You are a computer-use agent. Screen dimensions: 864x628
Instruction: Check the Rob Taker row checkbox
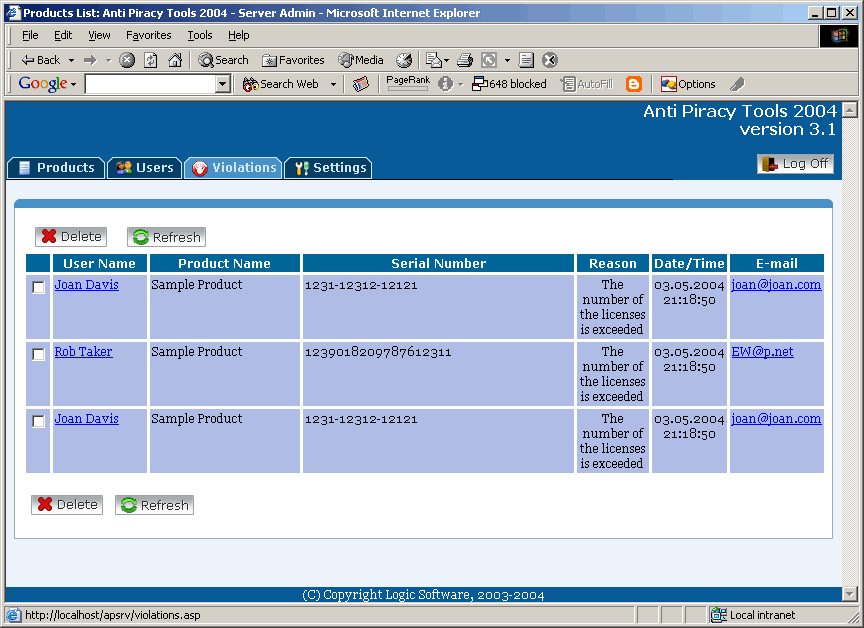click(38, 354)
